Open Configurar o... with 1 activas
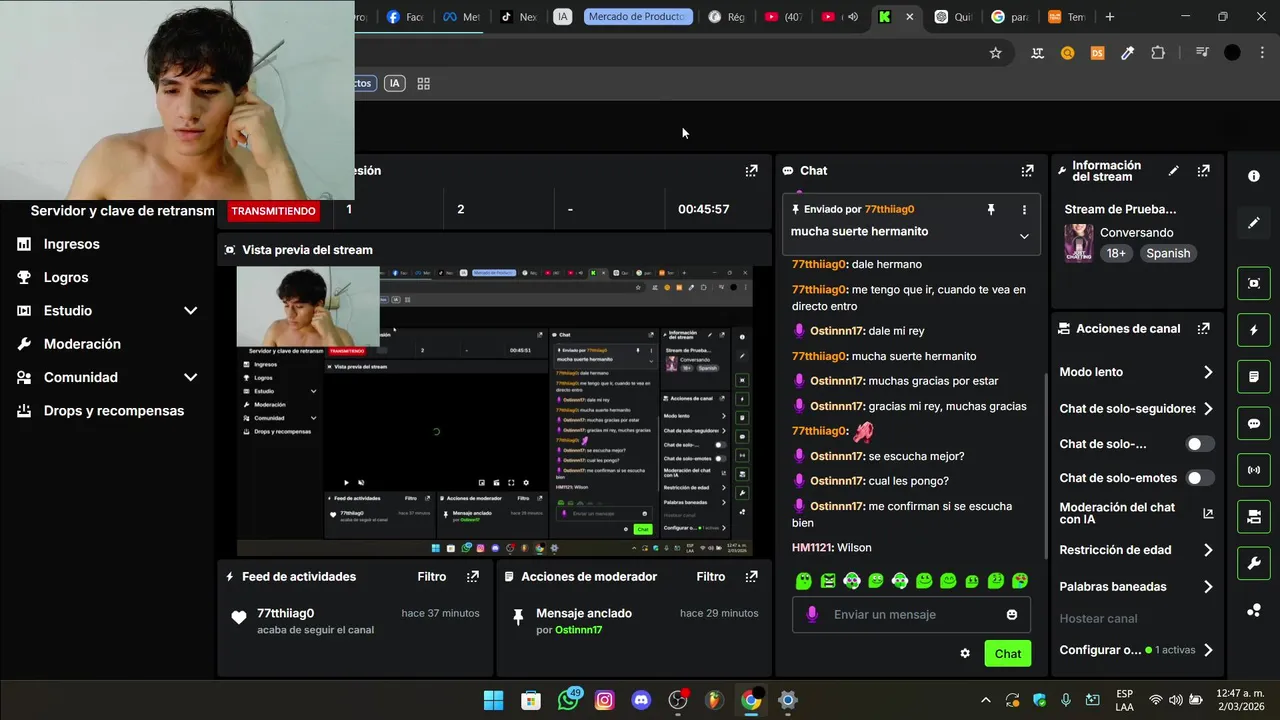 coord(1136,650)
